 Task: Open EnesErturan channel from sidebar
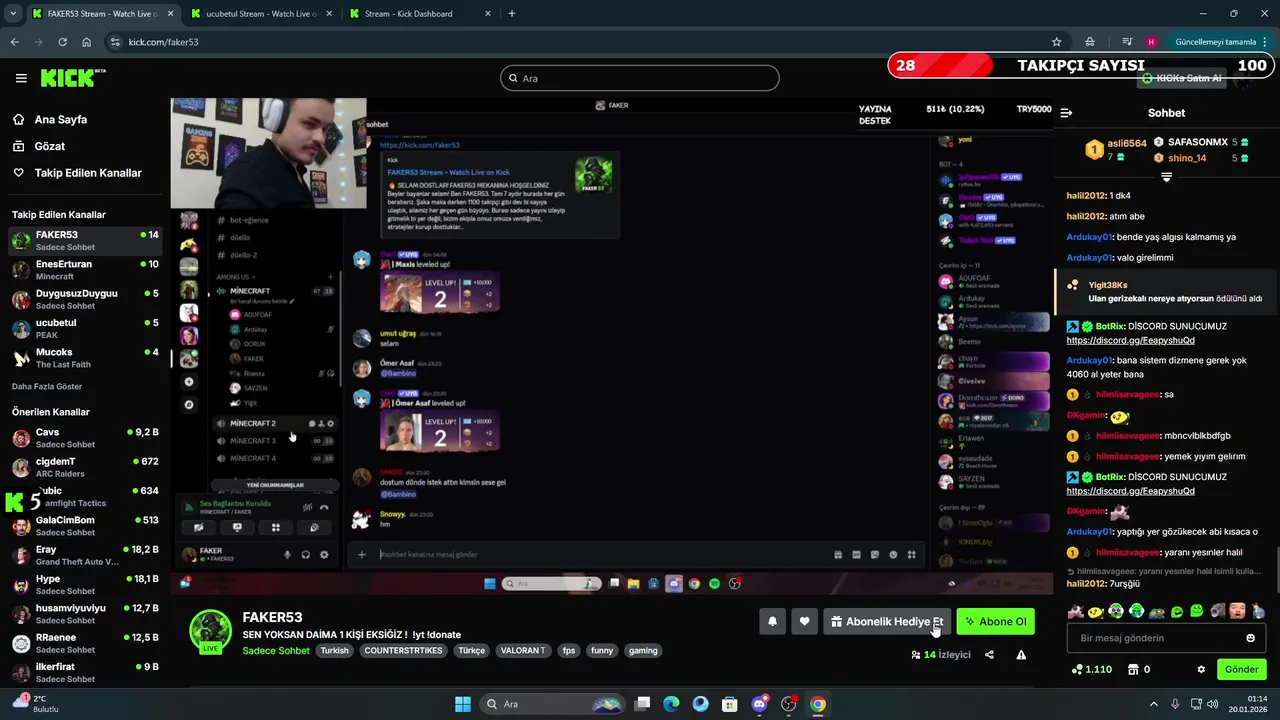(x=85, y=270)
